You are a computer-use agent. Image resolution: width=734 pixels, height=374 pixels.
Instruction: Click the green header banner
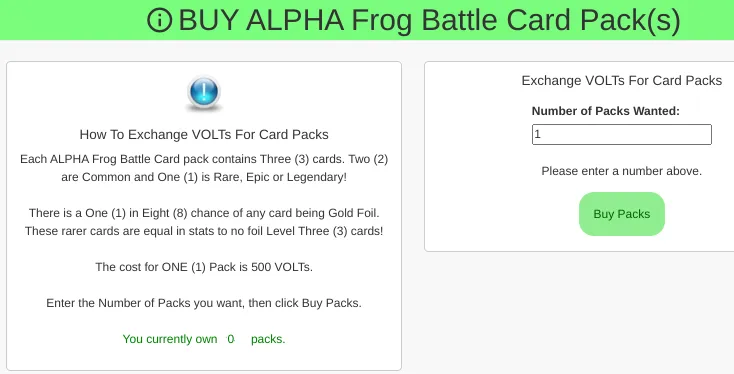click(x=367, y=20)
